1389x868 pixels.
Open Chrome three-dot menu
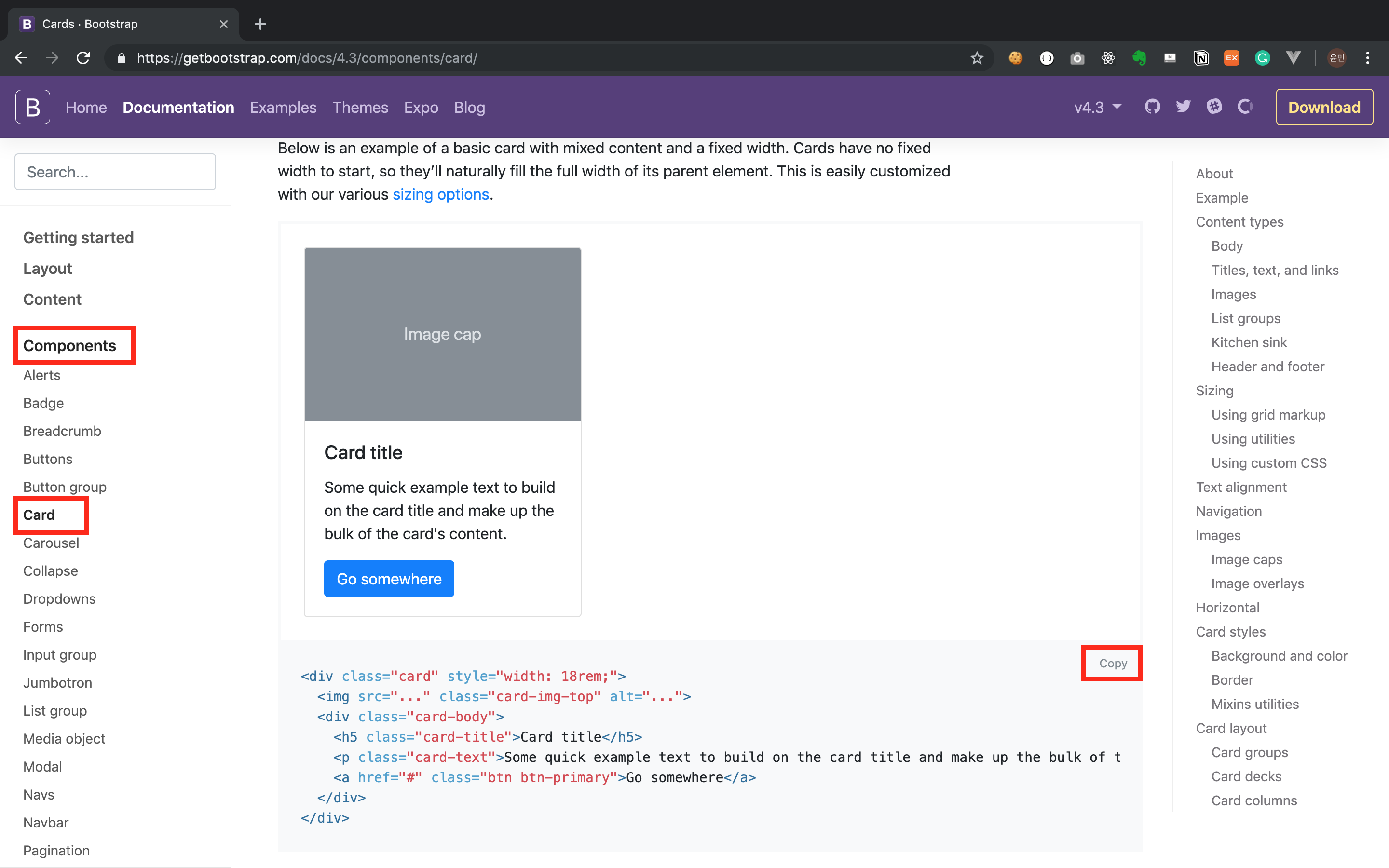coord(1368,58)
